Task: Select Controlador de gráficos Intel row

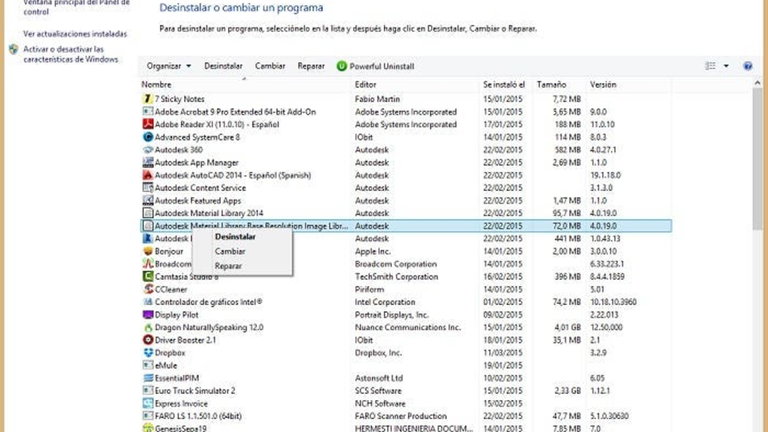Action: click(x=406, y=302)
